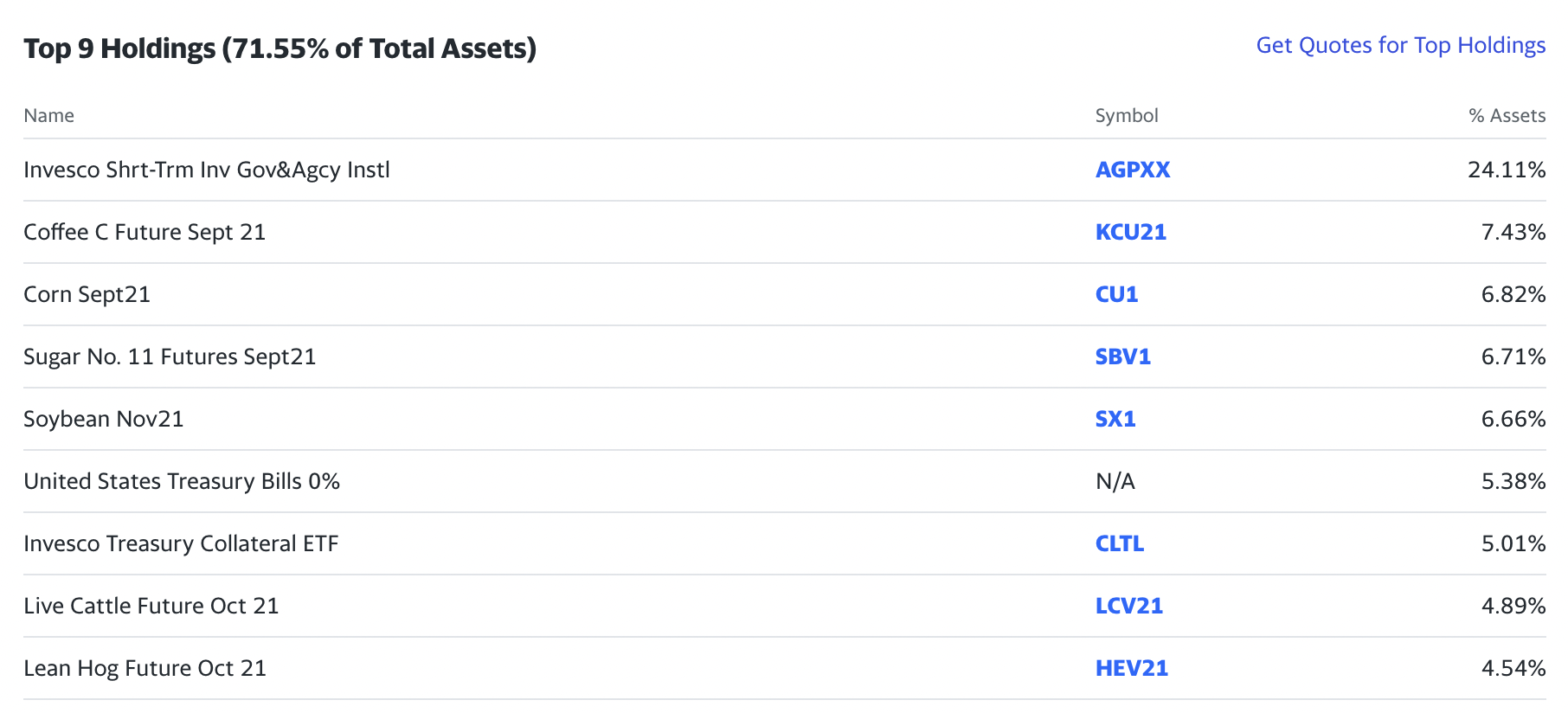Click the 6.66% assets value
The height and width of the screenshot is (713, 1568).
coord(1513,419)
